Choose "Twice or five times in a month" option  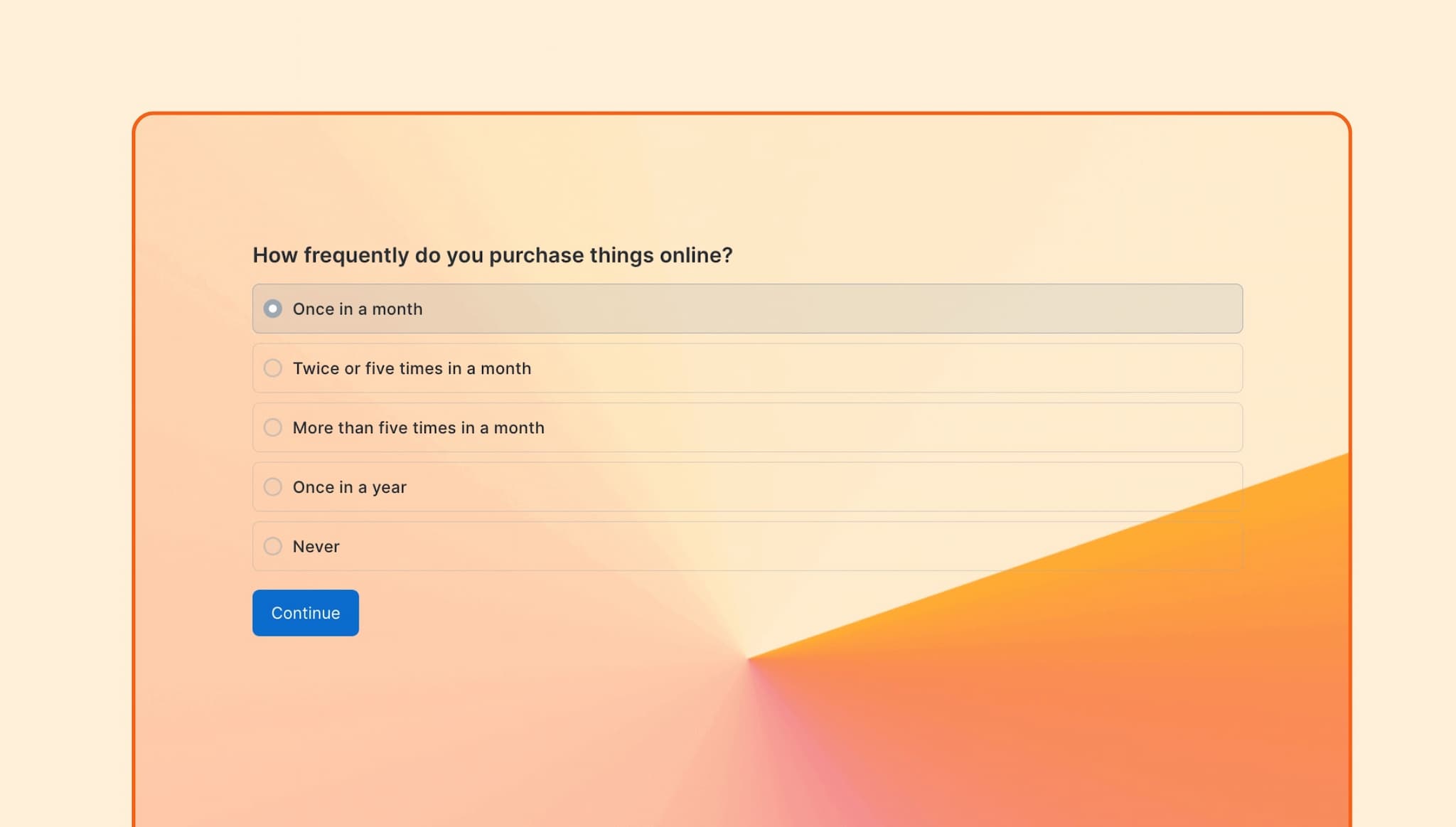click(272, 368)
